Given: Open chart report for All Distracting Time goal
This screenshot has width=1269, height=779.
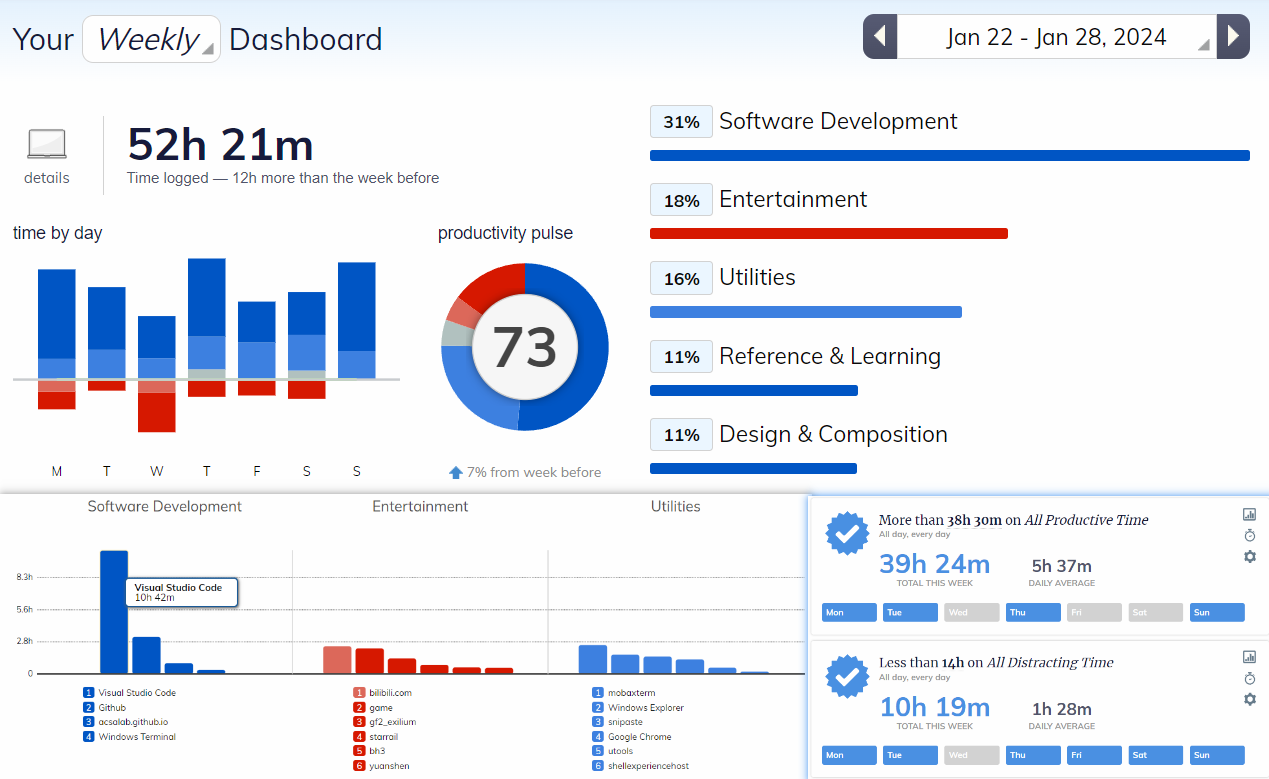Looking at the screenshot, I should [x=1249, y=657].
